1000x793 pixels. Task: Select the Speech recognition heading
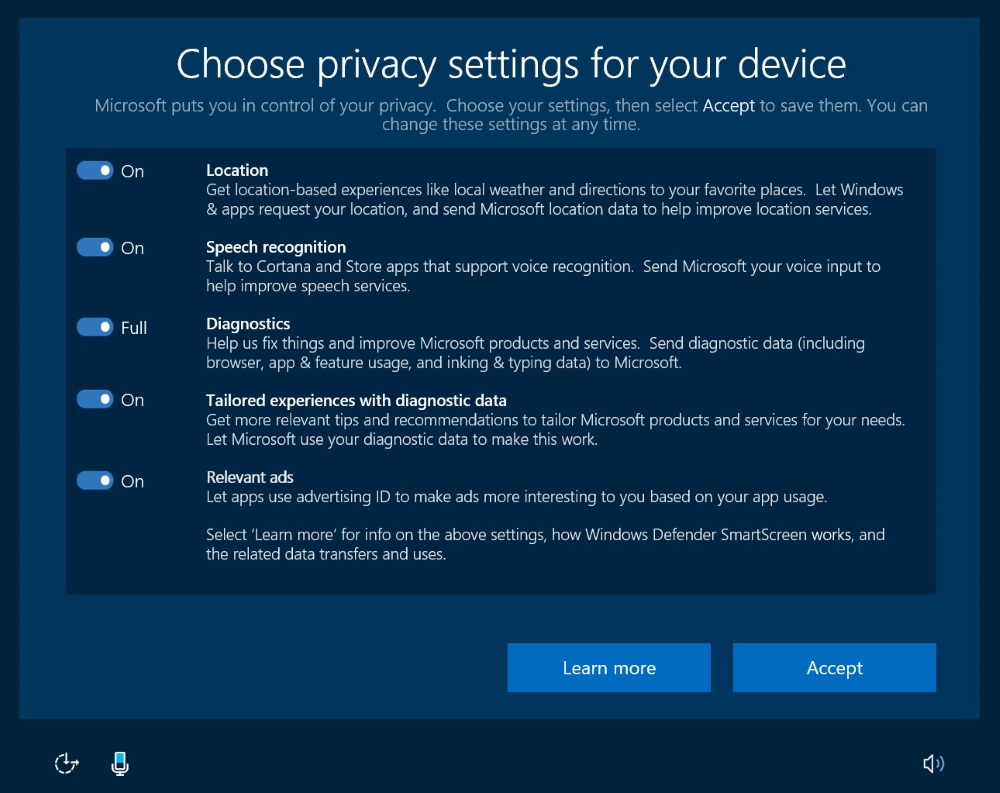tap(275, 247)
